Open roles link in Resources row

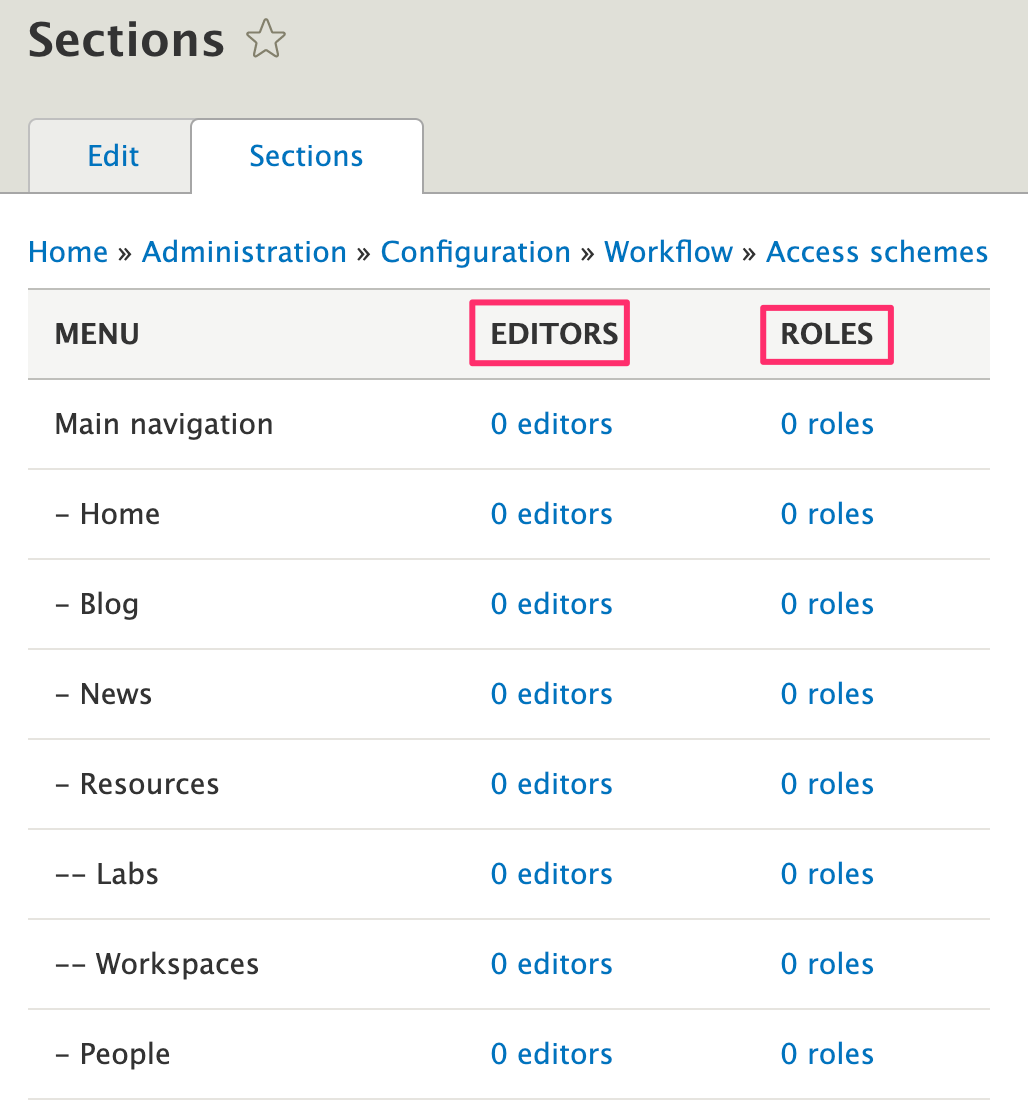click(x=826, y=784)
